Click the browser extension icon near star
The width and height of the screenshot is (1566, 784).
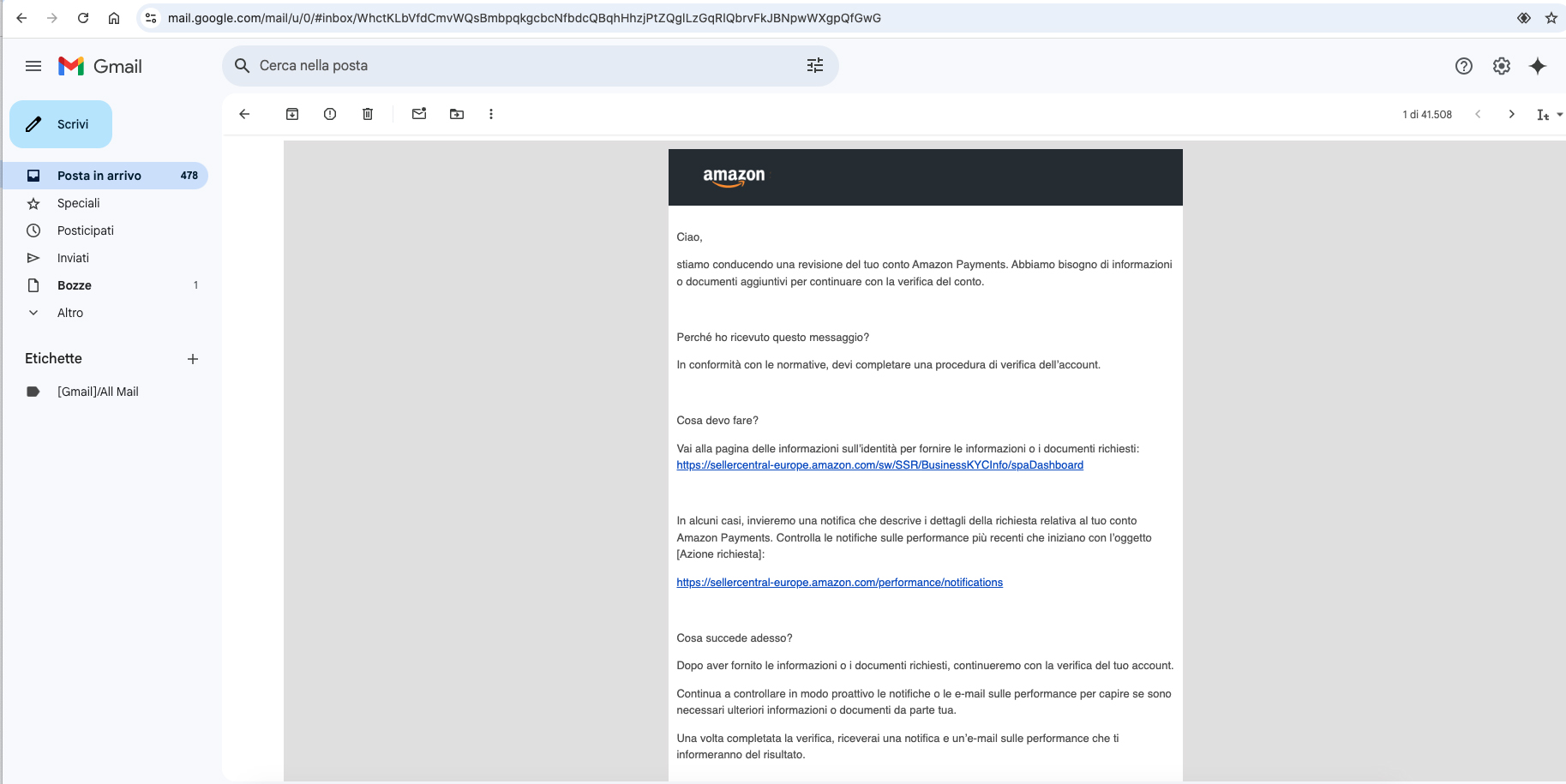pos(1524,18)
